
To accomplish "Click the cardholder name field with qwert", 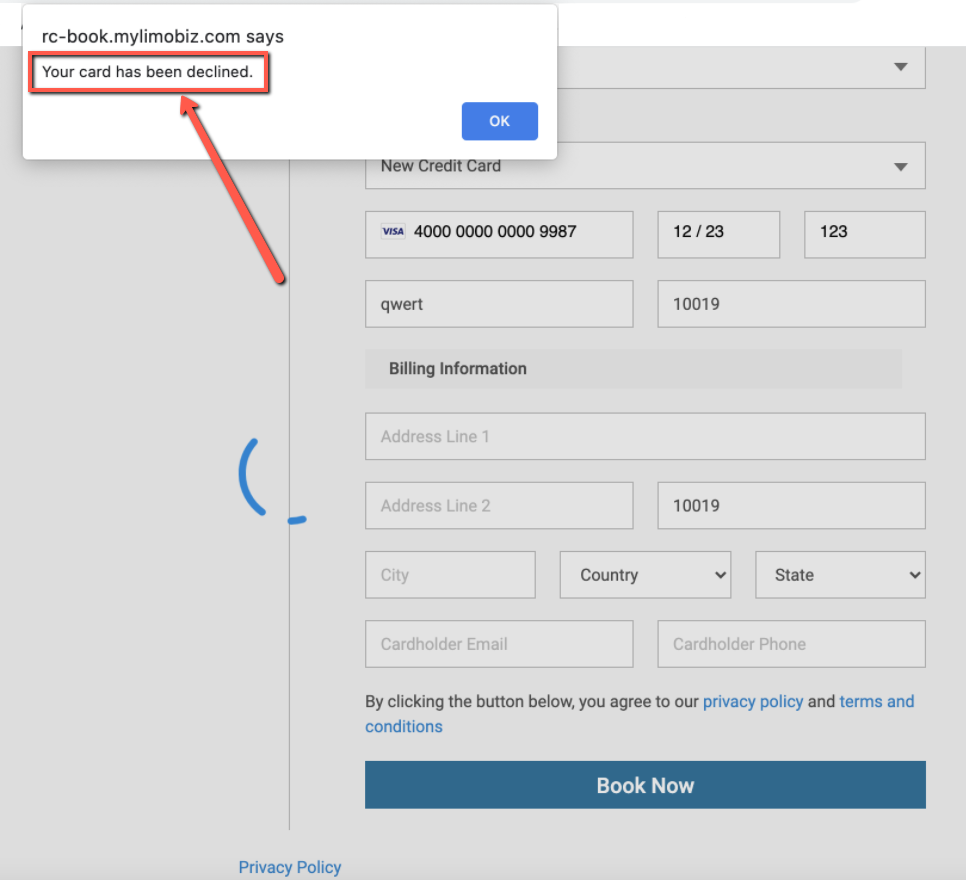I will (499, 304).
